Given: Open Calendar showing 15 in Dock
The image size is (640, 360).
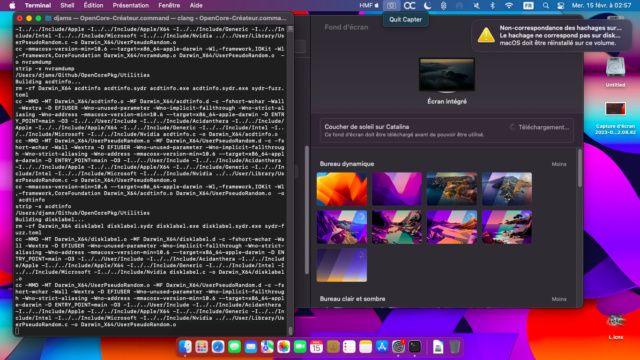Looking at the screenshot, I should [316, 347].
